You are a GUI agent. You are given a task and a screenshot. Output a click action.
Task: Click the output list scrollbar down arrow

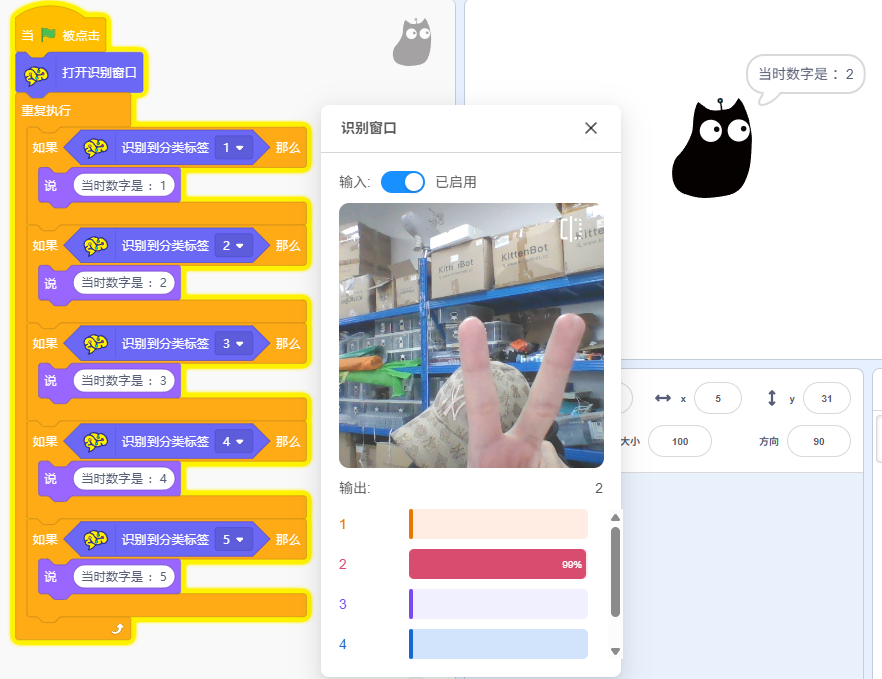point(615,651)
